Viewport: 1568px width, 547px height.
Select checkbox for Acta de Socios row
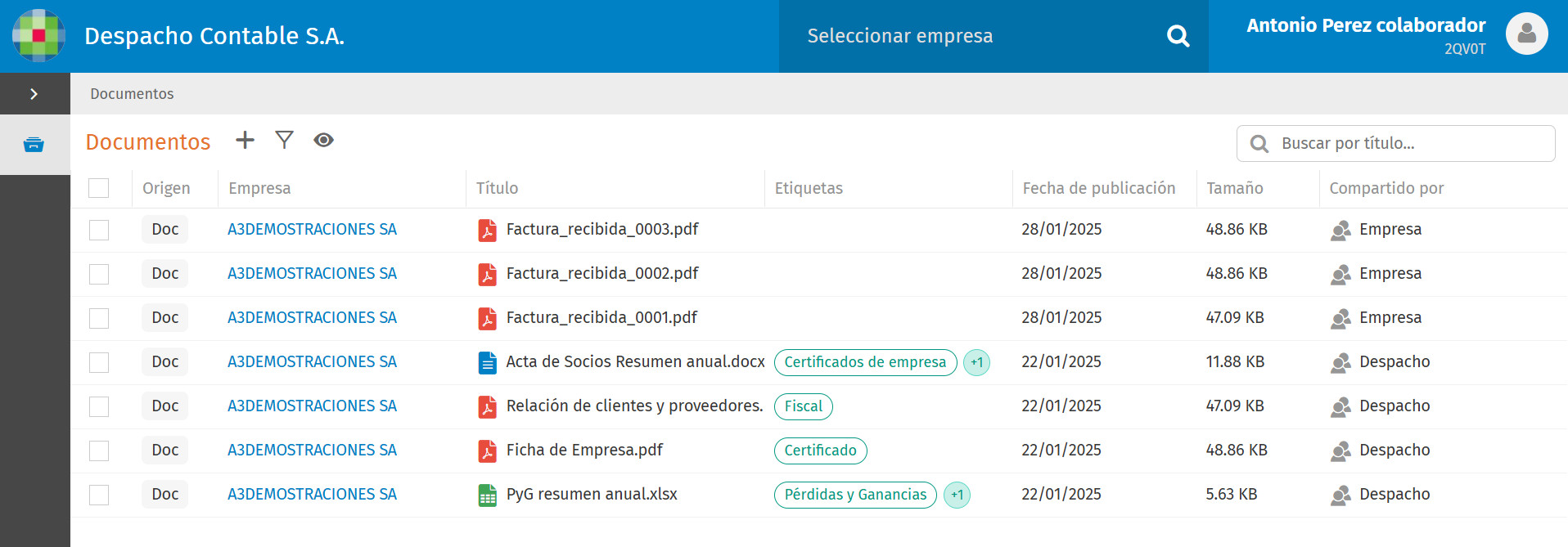click(x=99, y=362)
